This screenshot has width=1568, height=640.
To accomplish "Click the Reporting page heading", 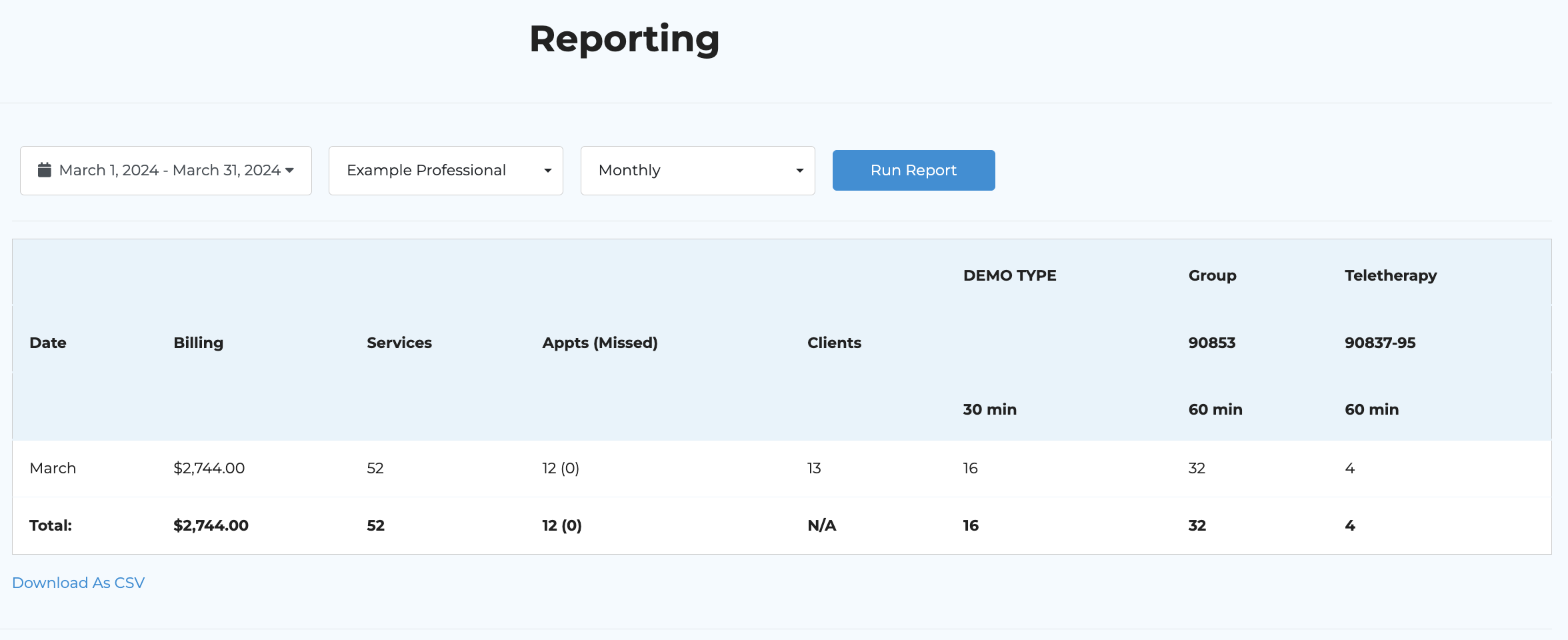I will click(625, 39).
